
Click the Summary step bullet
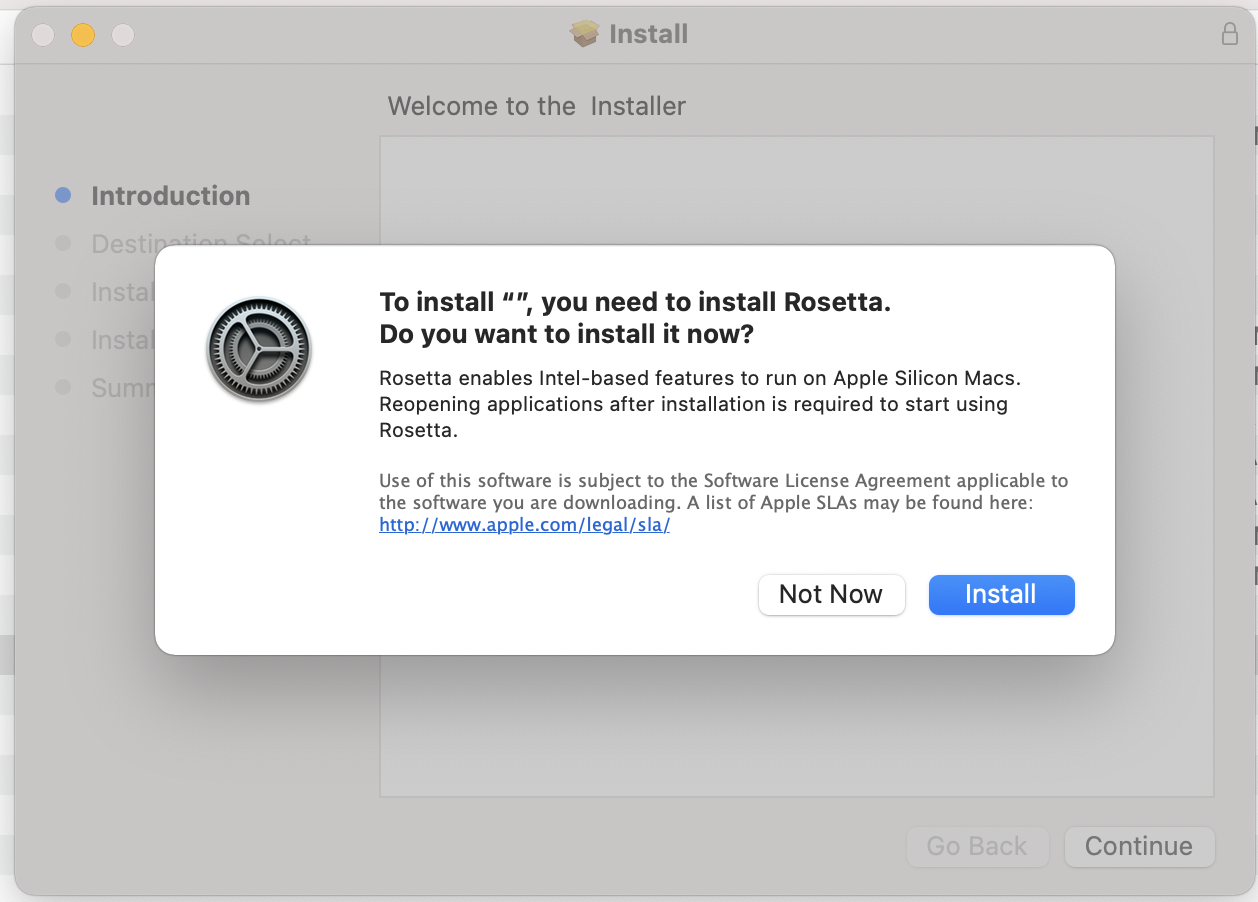tap(62, 388)
